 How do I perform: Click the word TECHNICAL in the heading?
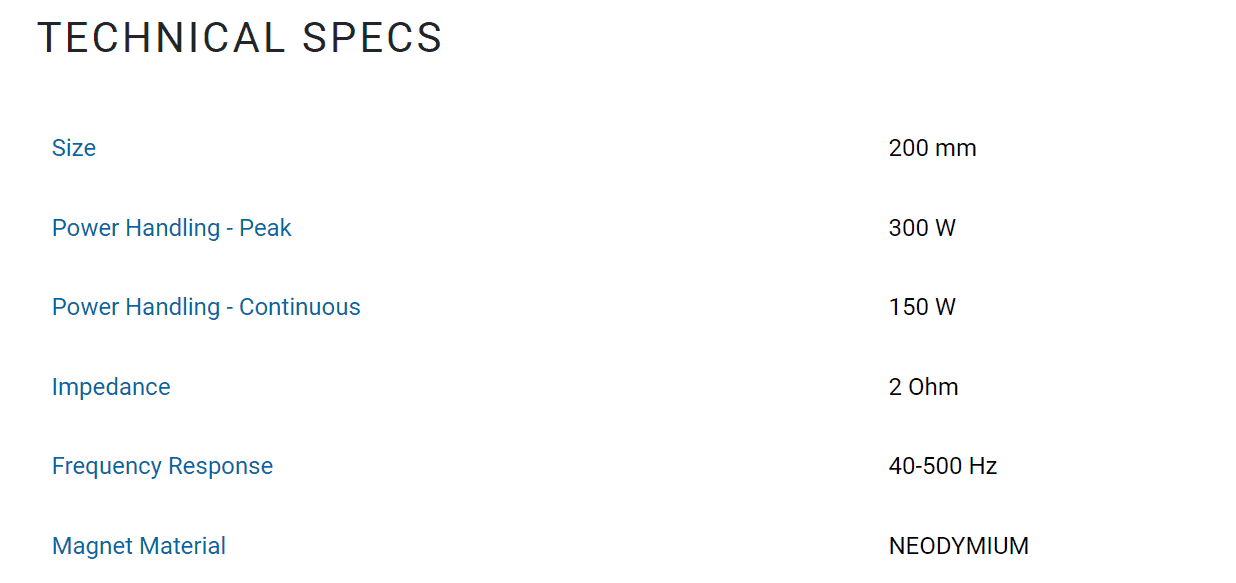pyautogui.click(x=162, y=38)
